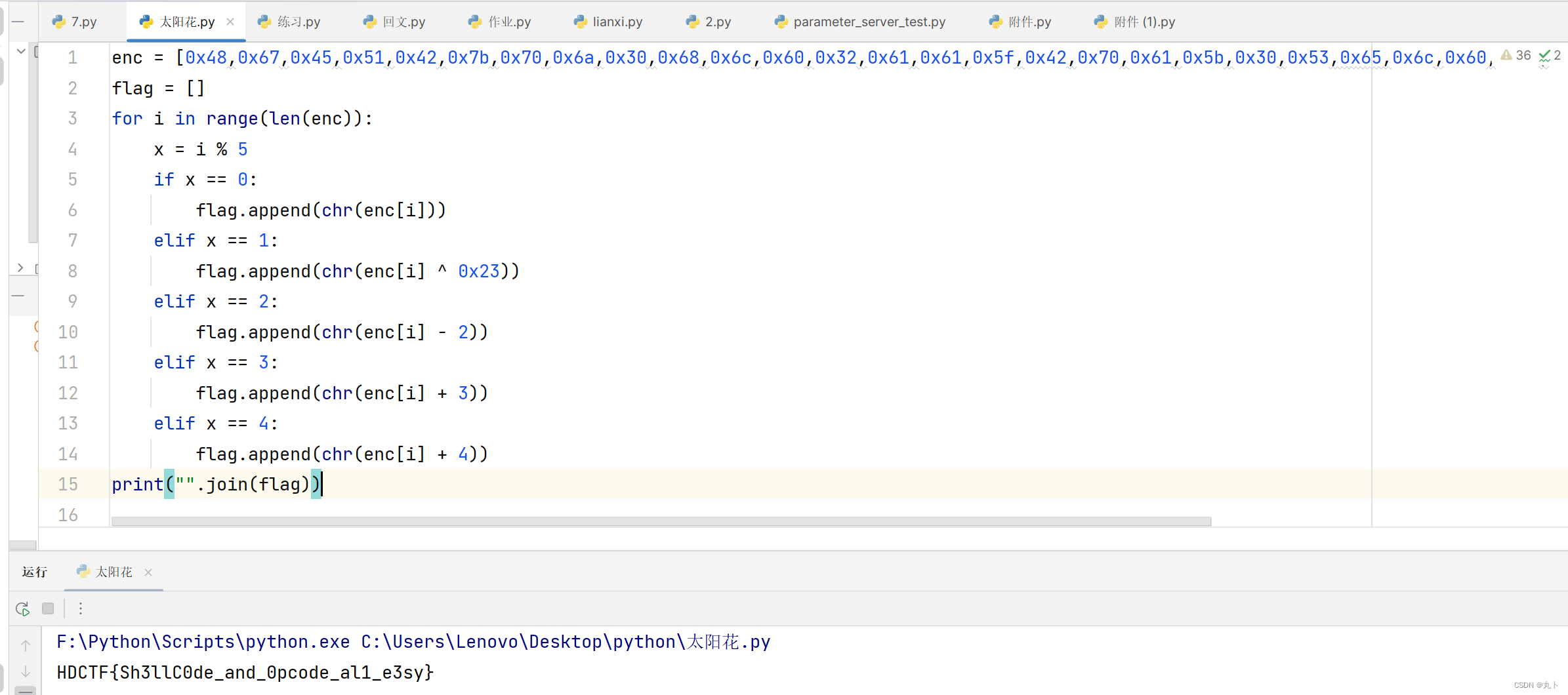Click the HDCTF flag output line
The image size is (1568, 695).
245,672
